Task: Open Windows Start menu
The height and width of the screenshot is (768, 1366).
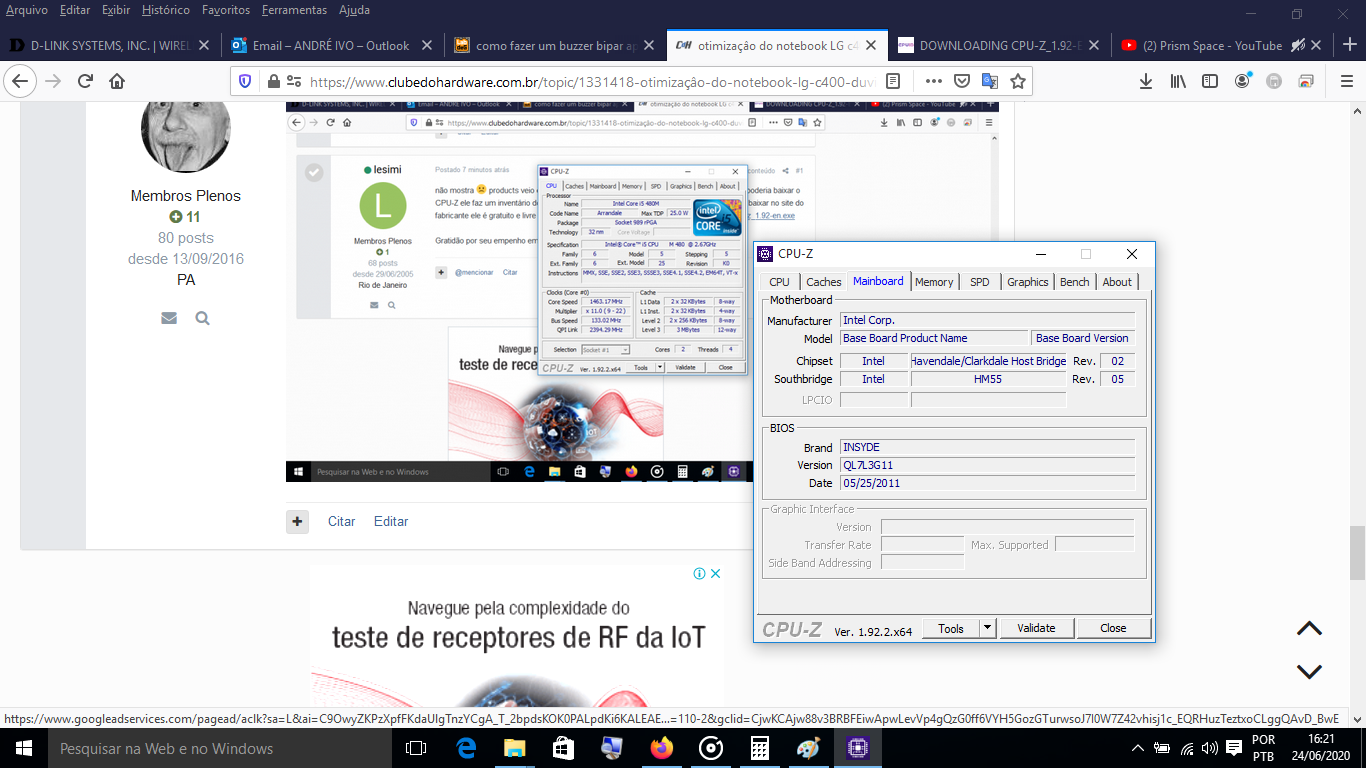Action: pyautogui.click(x=23, y=748)
